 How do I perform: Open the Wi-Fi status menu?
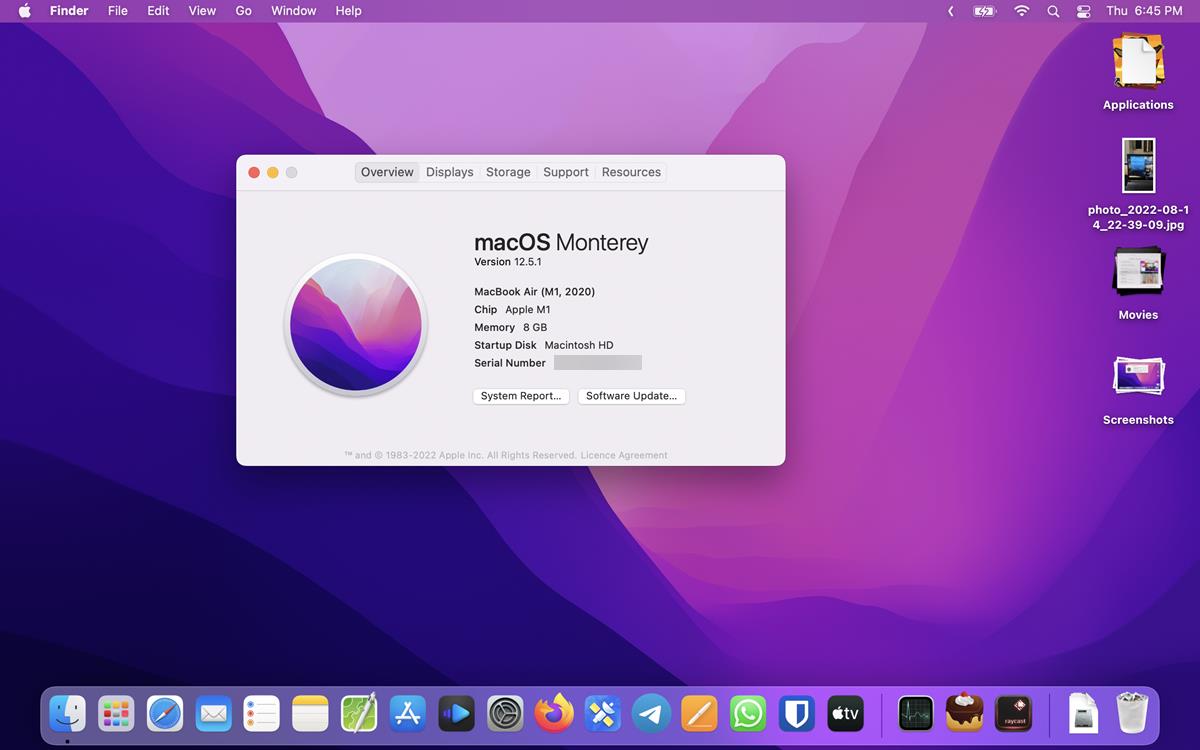pos(1021,11)
